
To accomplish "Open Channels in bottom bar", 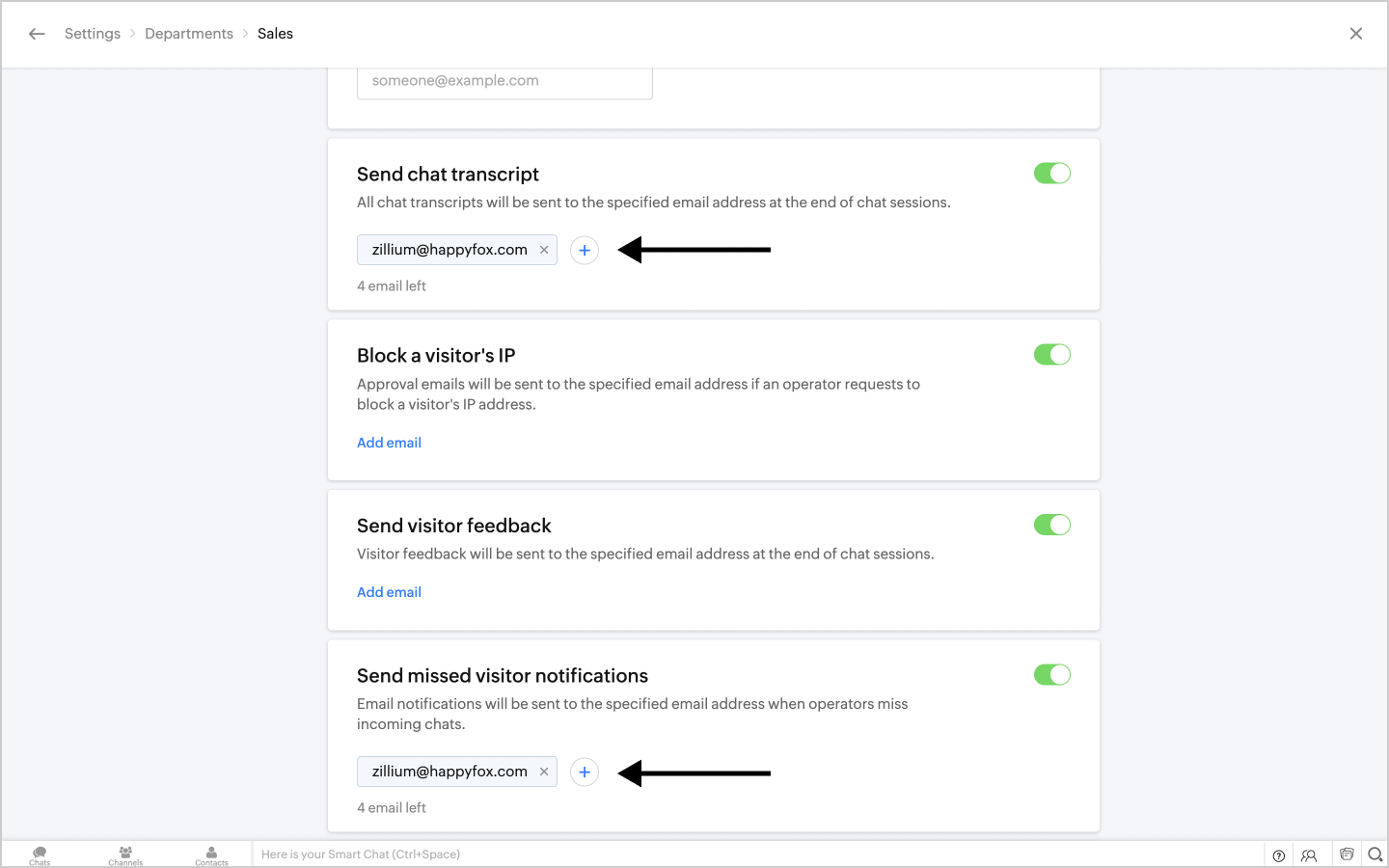I will pos(125,854).
